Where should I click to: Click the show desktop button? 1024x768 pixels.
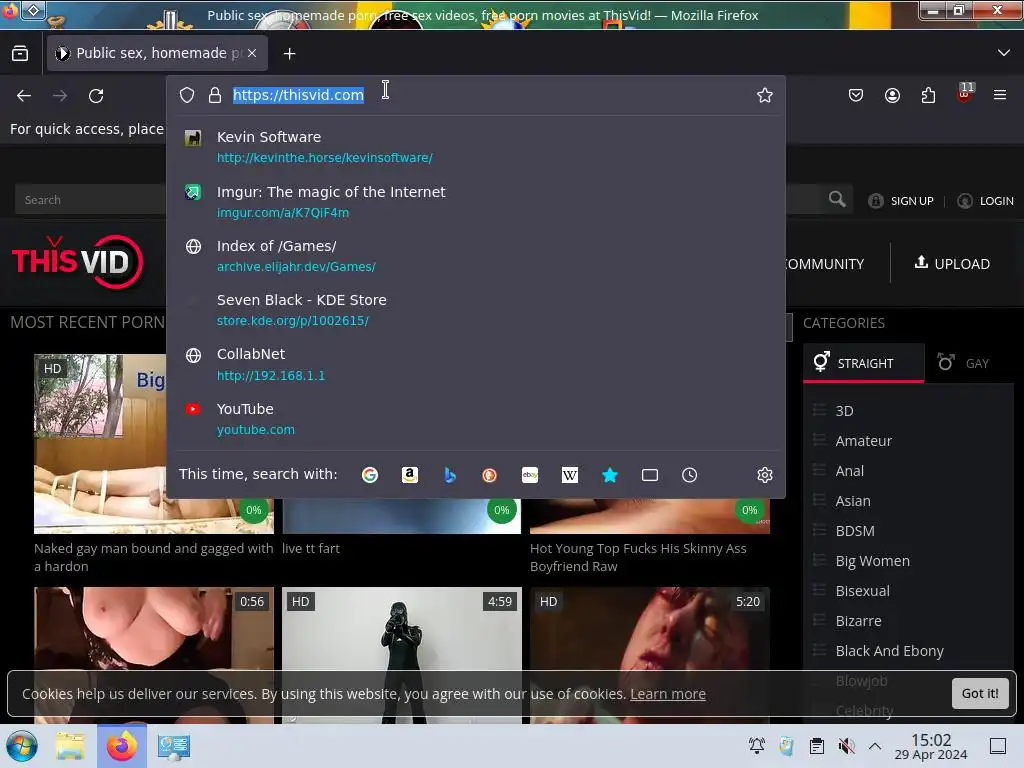(998, 746)
